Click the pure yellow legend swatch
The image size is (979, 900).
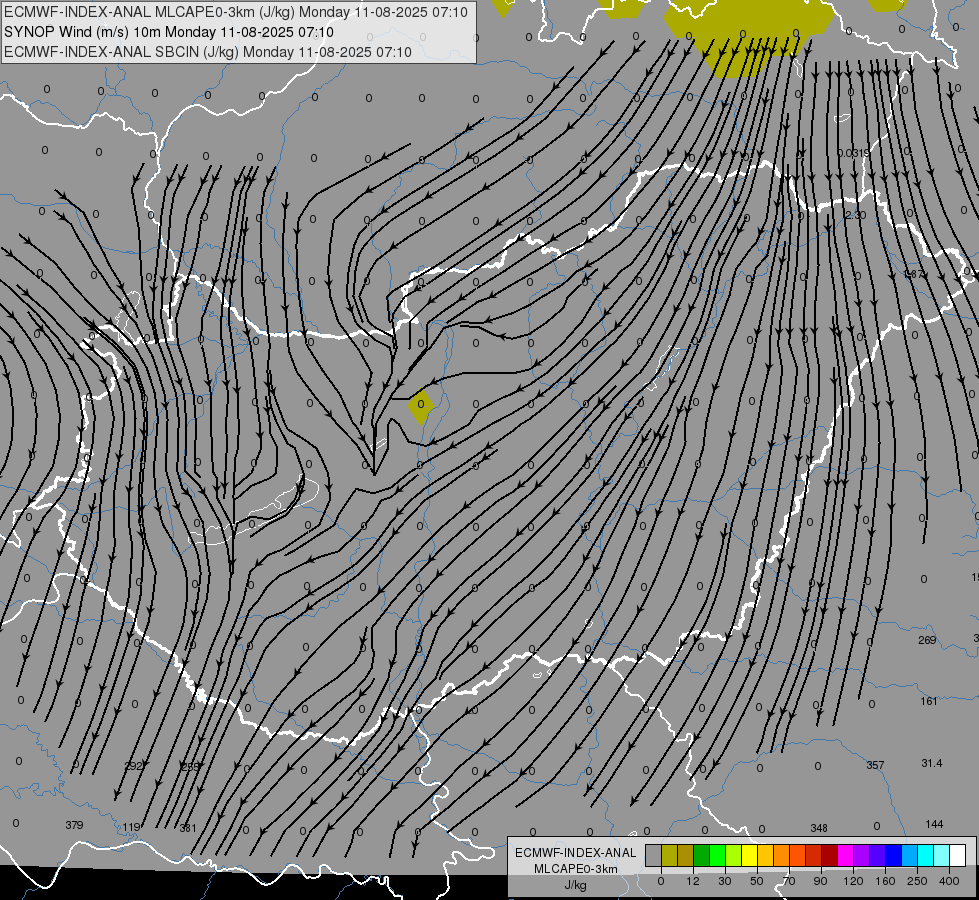pyautogui.click(x=749, y=856)
